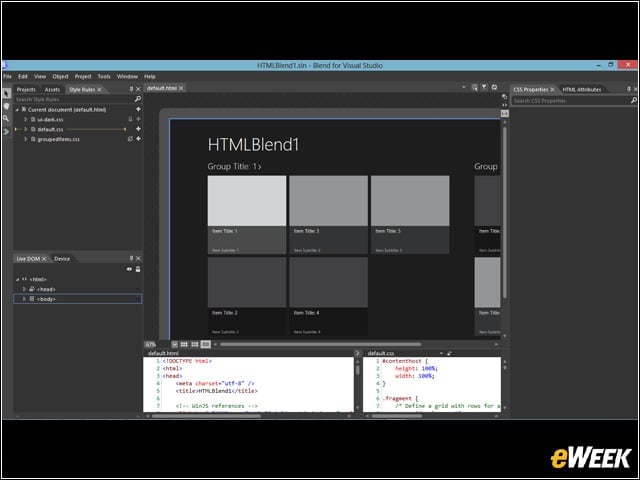The height and width of the screenshot is (480, 640).
Task: Collapse the code pane with chevron
Action: [357, 353]
